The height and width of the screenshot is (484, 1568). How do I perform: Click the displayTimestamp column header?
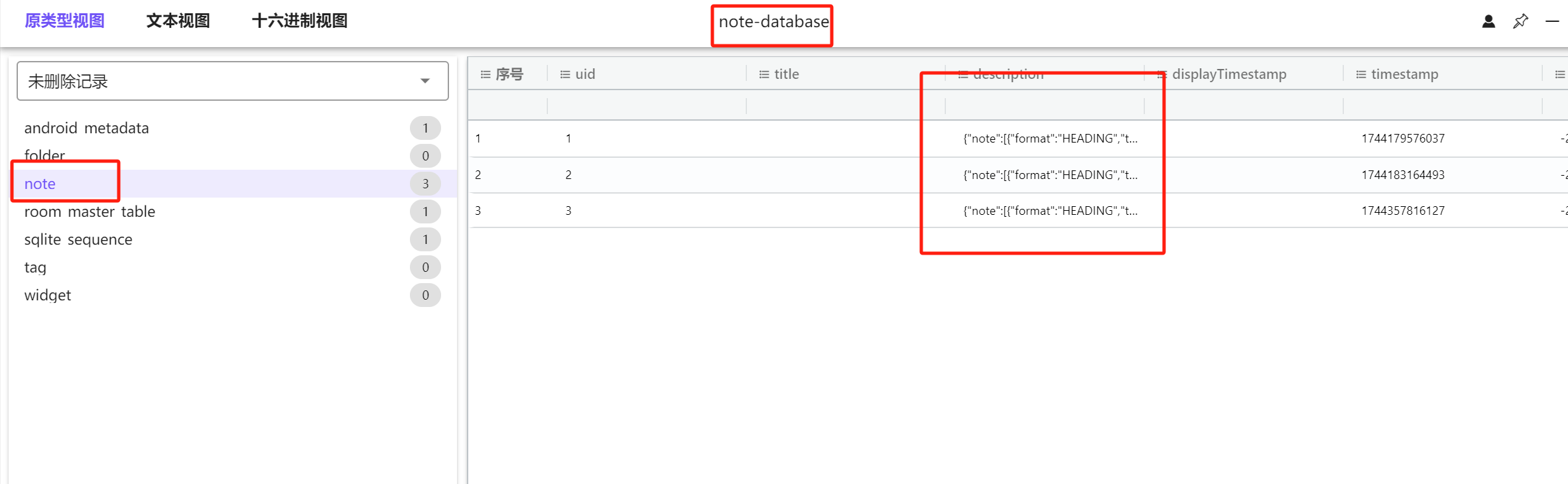tap(1229, 74)
